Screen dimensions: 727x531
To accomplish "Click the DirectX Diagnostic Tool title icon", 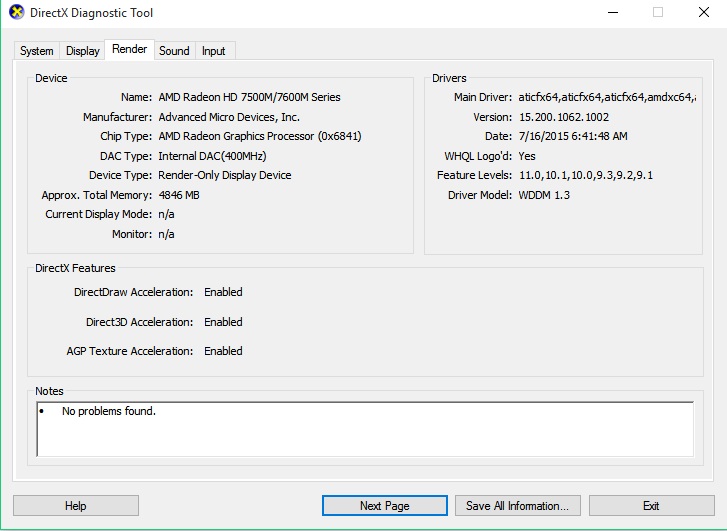I will coord(17,12).
